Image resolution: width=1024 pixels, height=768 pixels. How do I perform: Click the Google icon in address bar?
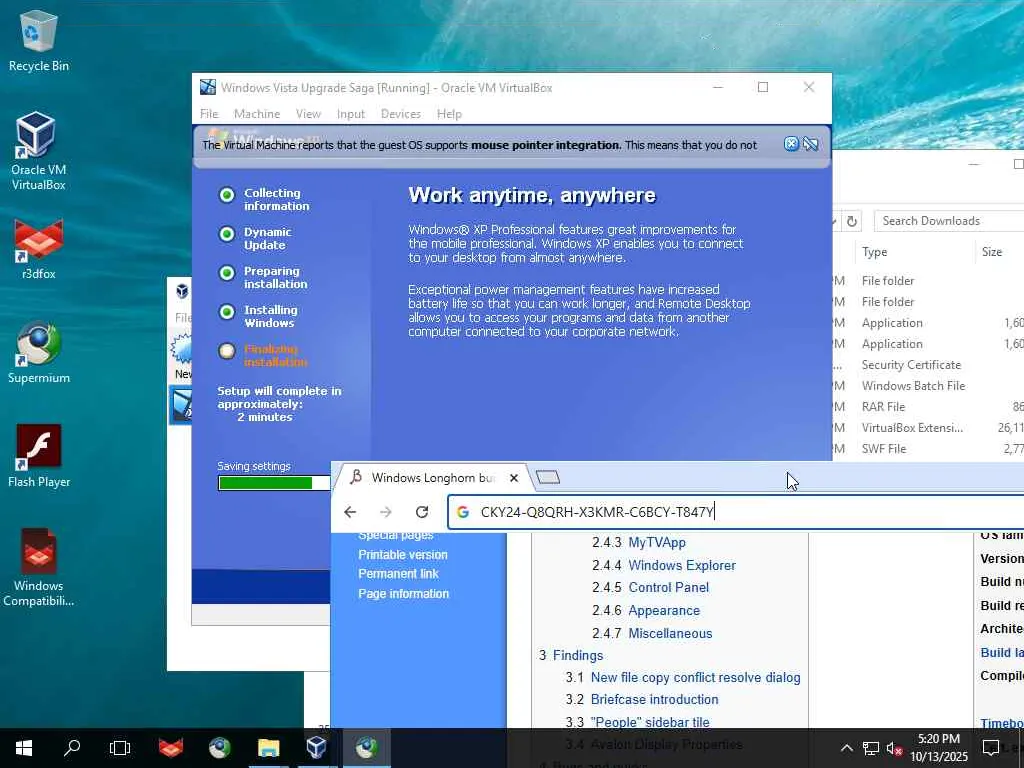[x=463, y=512]
